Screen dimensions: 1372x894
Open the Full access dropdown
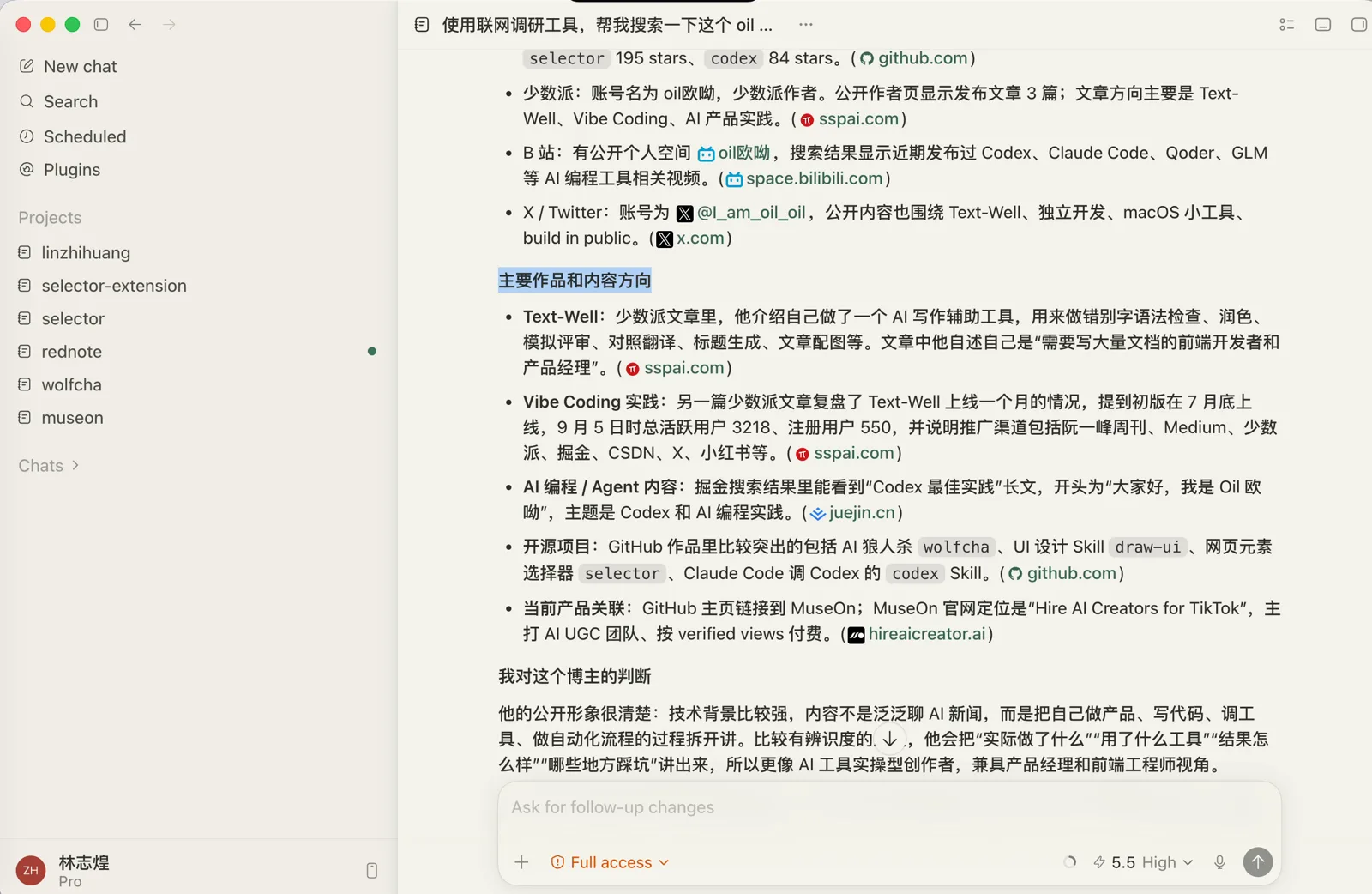click(x=610, y=862)
